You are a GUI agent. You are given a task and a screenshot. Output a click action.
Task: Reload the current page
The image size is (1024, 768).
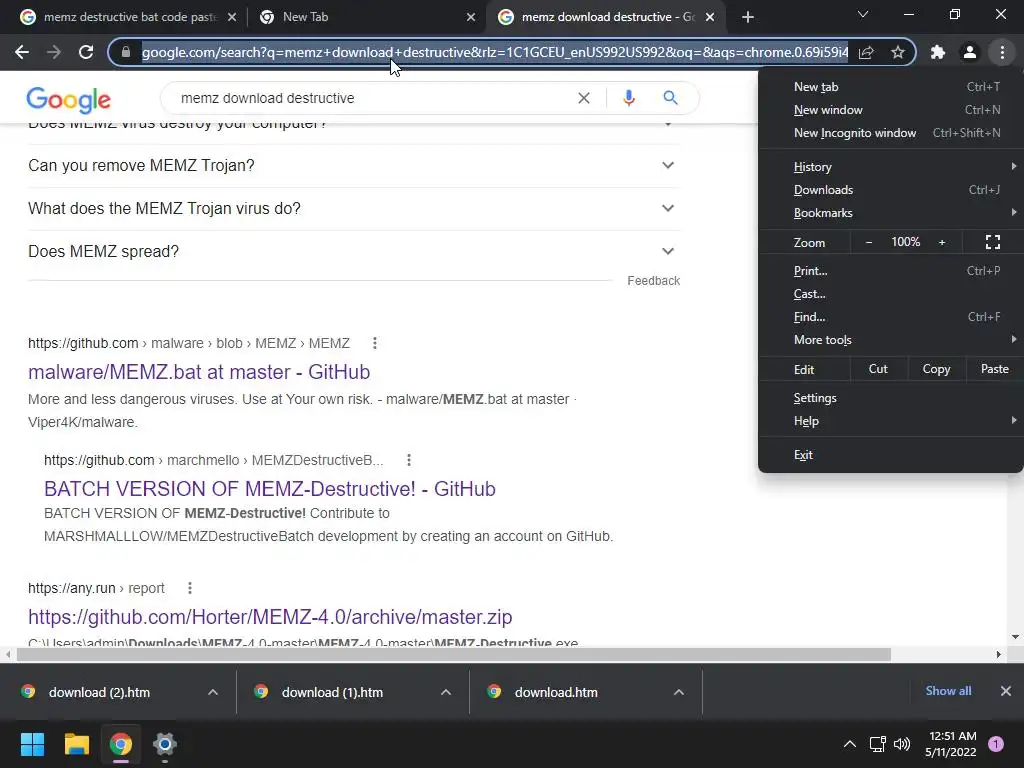tap(86, 52)
